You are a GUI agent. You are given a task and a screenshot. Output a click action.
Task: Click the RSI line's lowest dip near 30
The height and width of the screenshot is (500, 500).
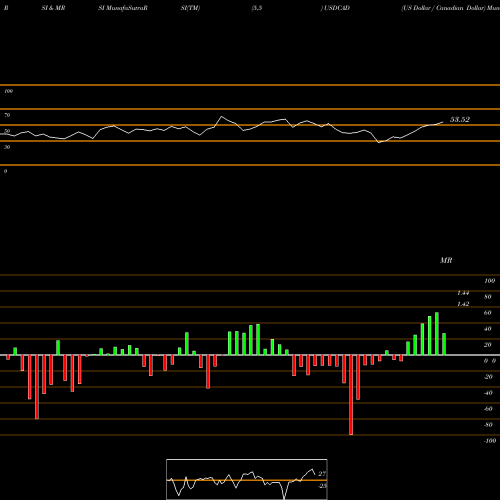click(x=379, y=142)
